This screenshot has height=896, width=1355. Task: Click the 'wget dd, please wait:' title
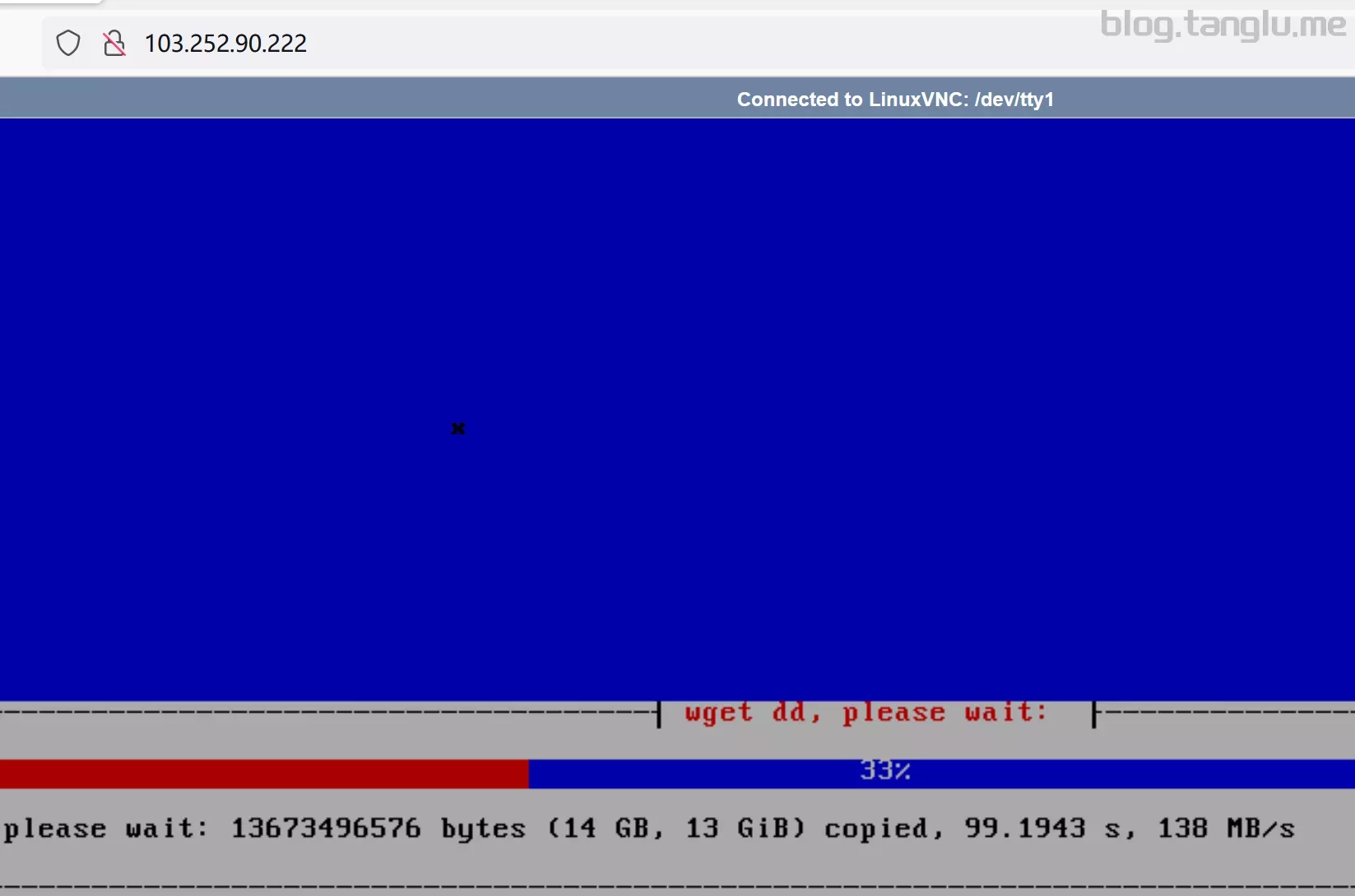pos(866,712)
